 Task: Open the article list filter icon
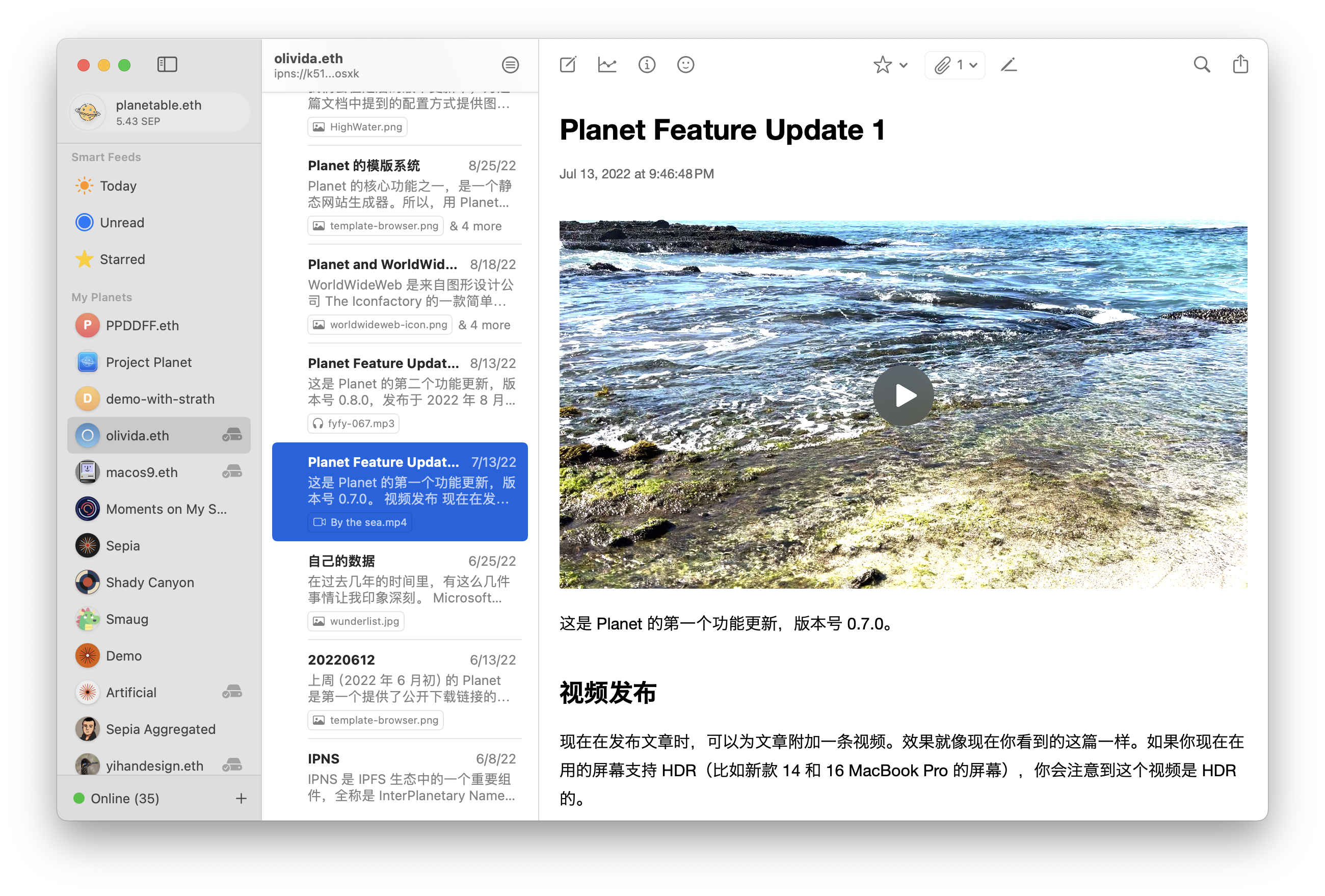click(x=510, y=65)
